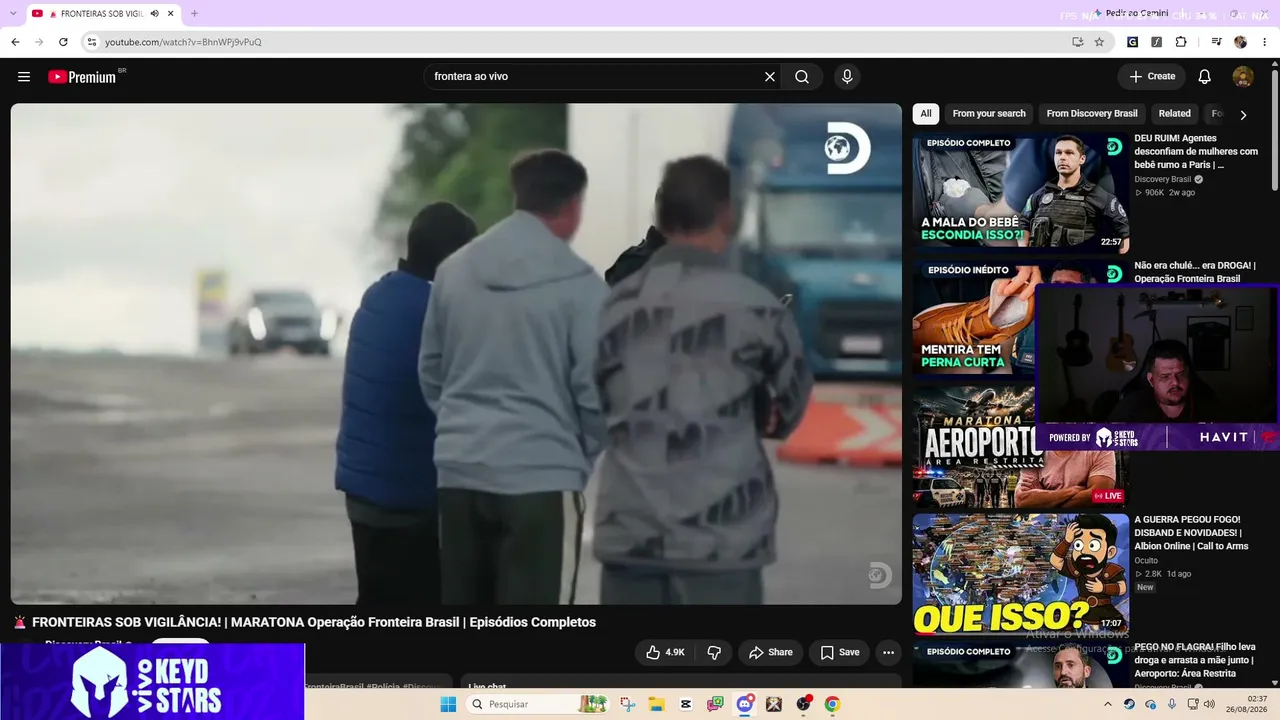Screen dimensions: 1280x720
Task: Open the video title text
Action: (314, 622)
